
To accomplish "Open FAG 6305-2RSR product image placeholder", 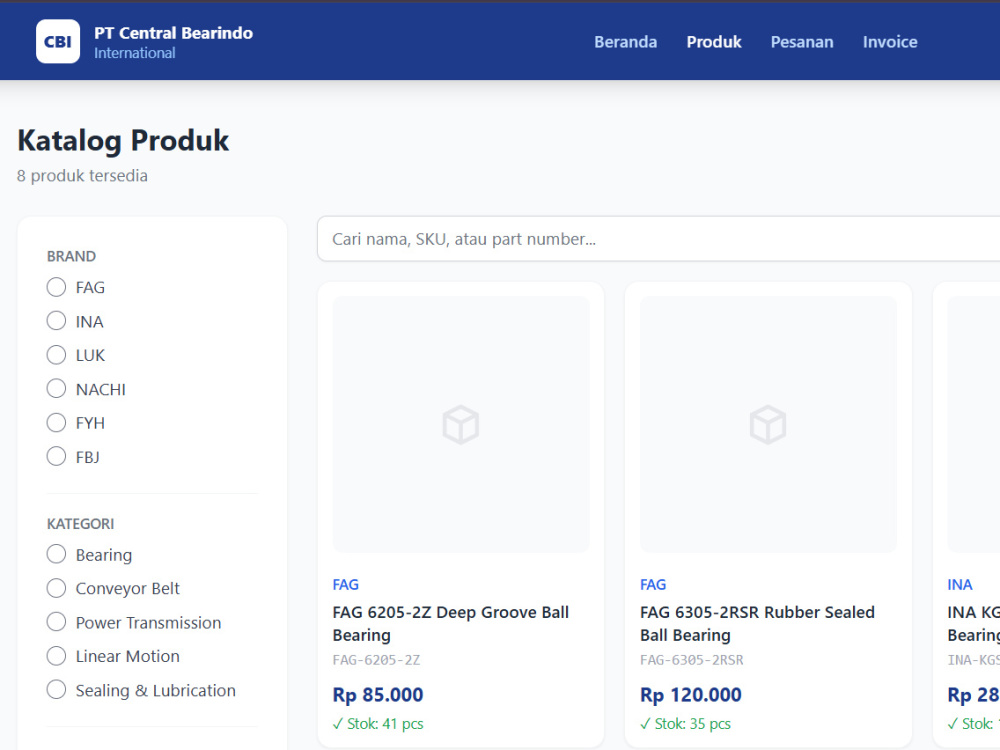I will (x=768, y=424).
